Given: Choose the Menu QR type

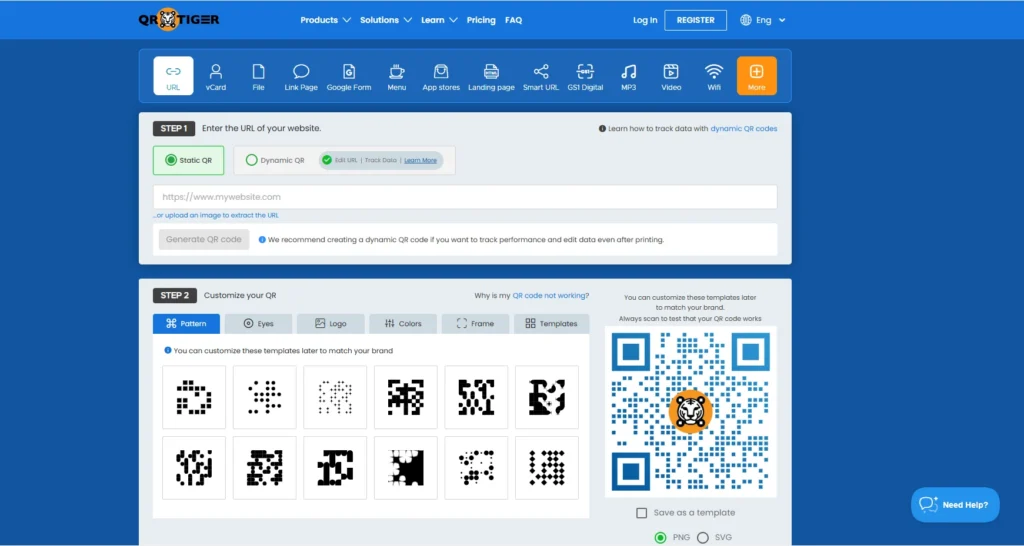Looking at the screenshot, I should (x=396, y=76).
